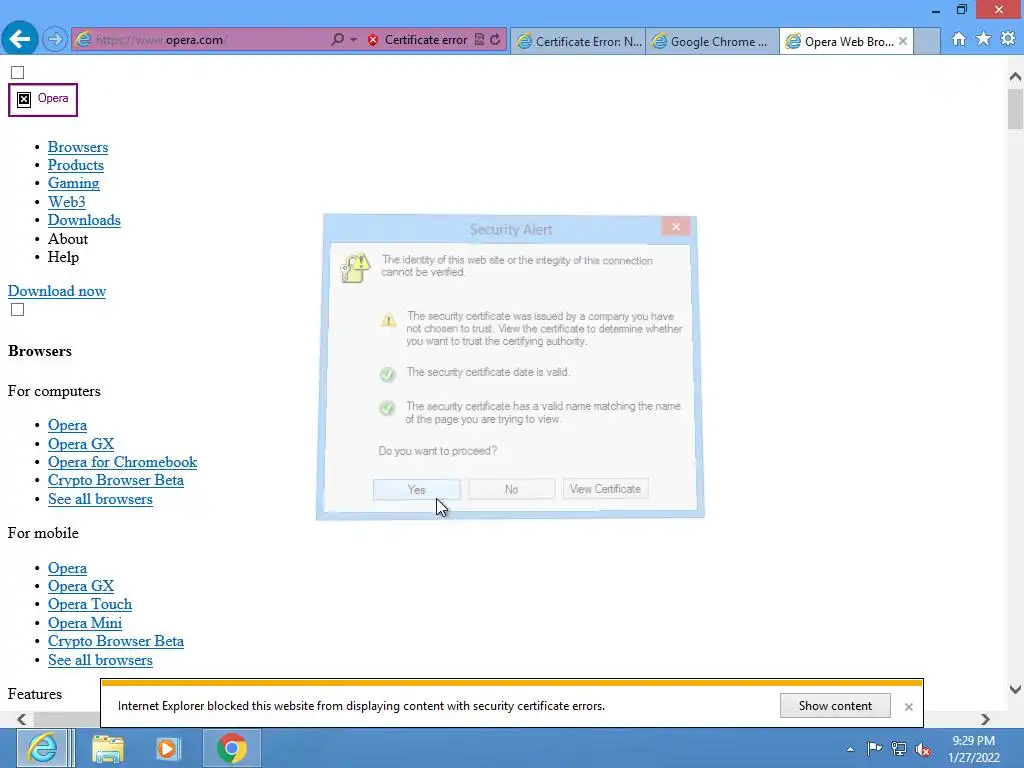Open the Action Center flag icon

[x=874, y=748]
